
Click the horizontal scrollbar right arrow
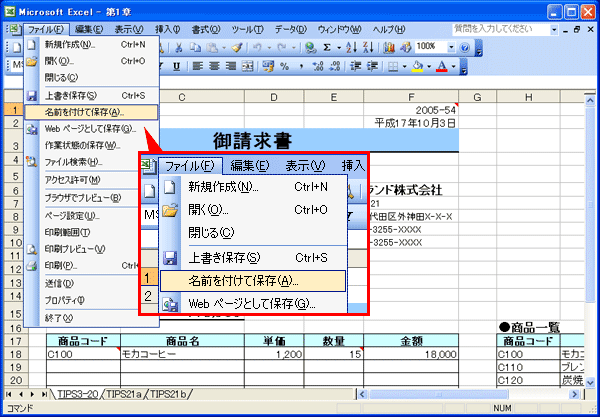click(x=574, y=394)
